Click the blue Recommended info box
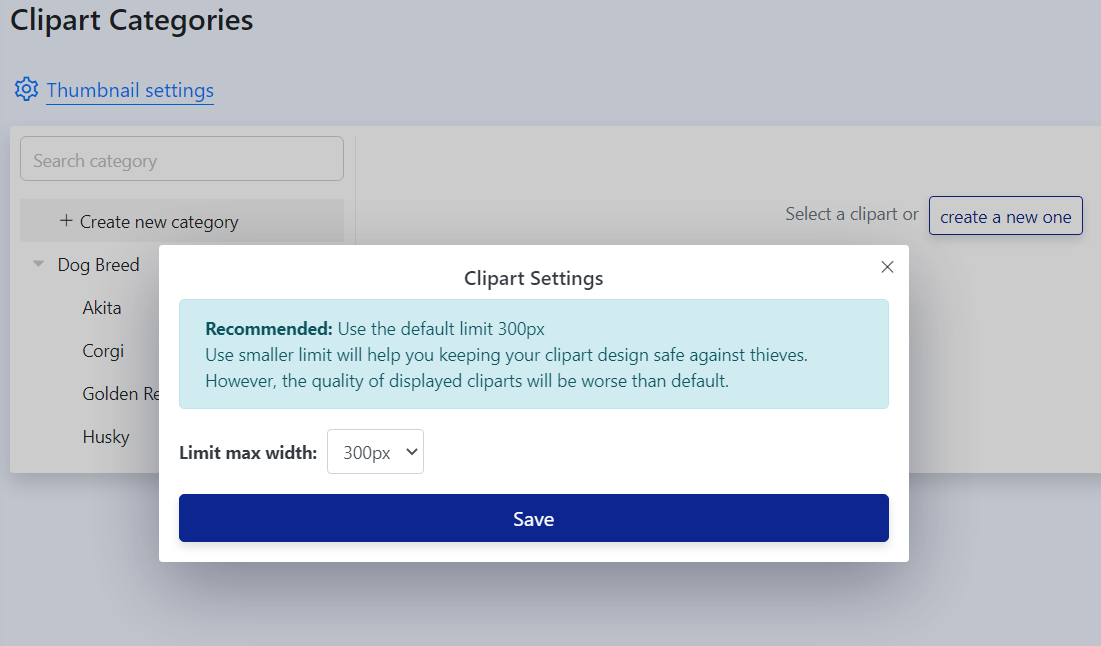Image resolution: width=1101 pixels, height=646 pixels. coord(533,354)
